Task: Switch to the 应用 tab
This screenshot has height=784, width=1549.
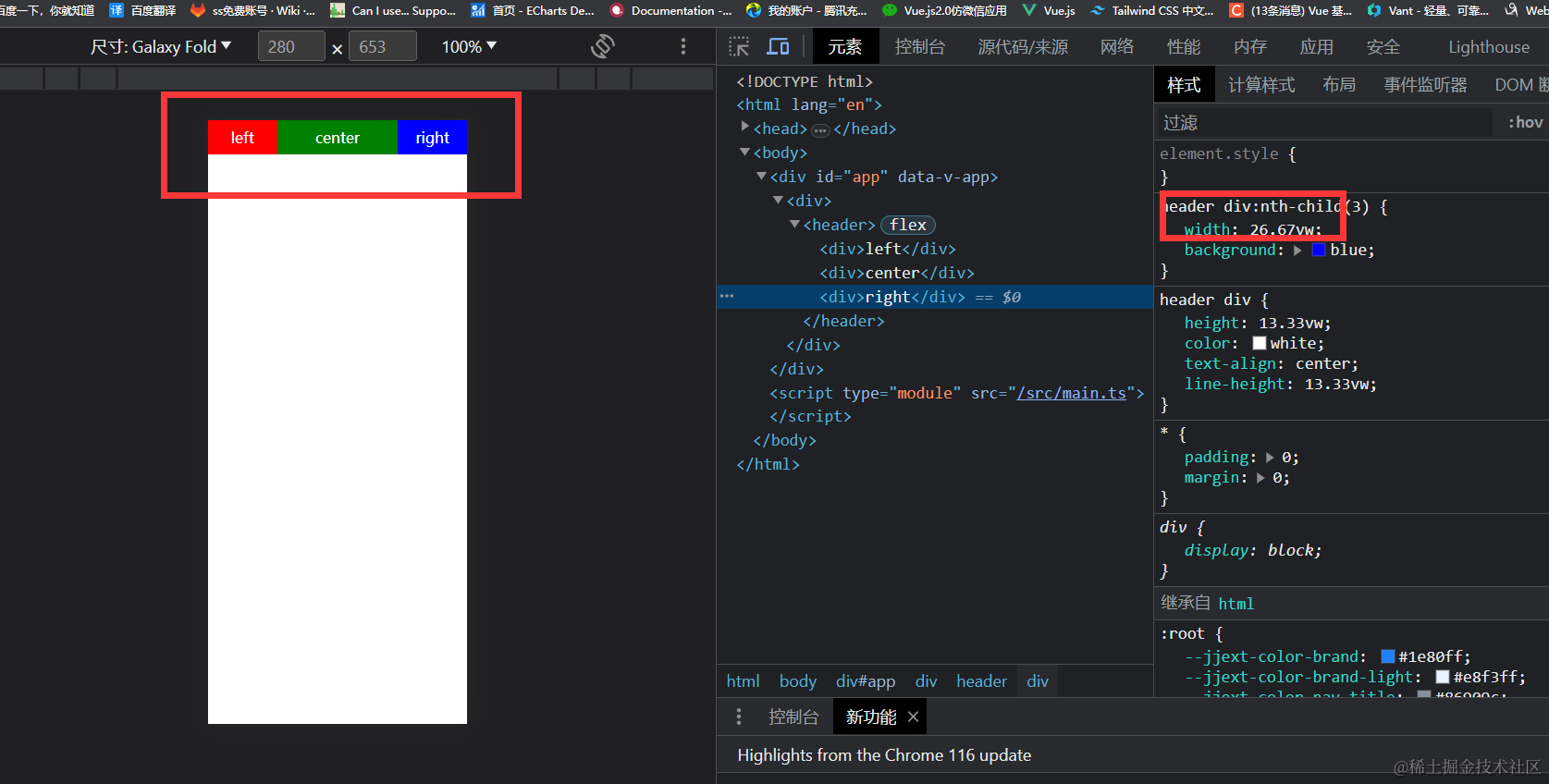Action: [1317, 46]
